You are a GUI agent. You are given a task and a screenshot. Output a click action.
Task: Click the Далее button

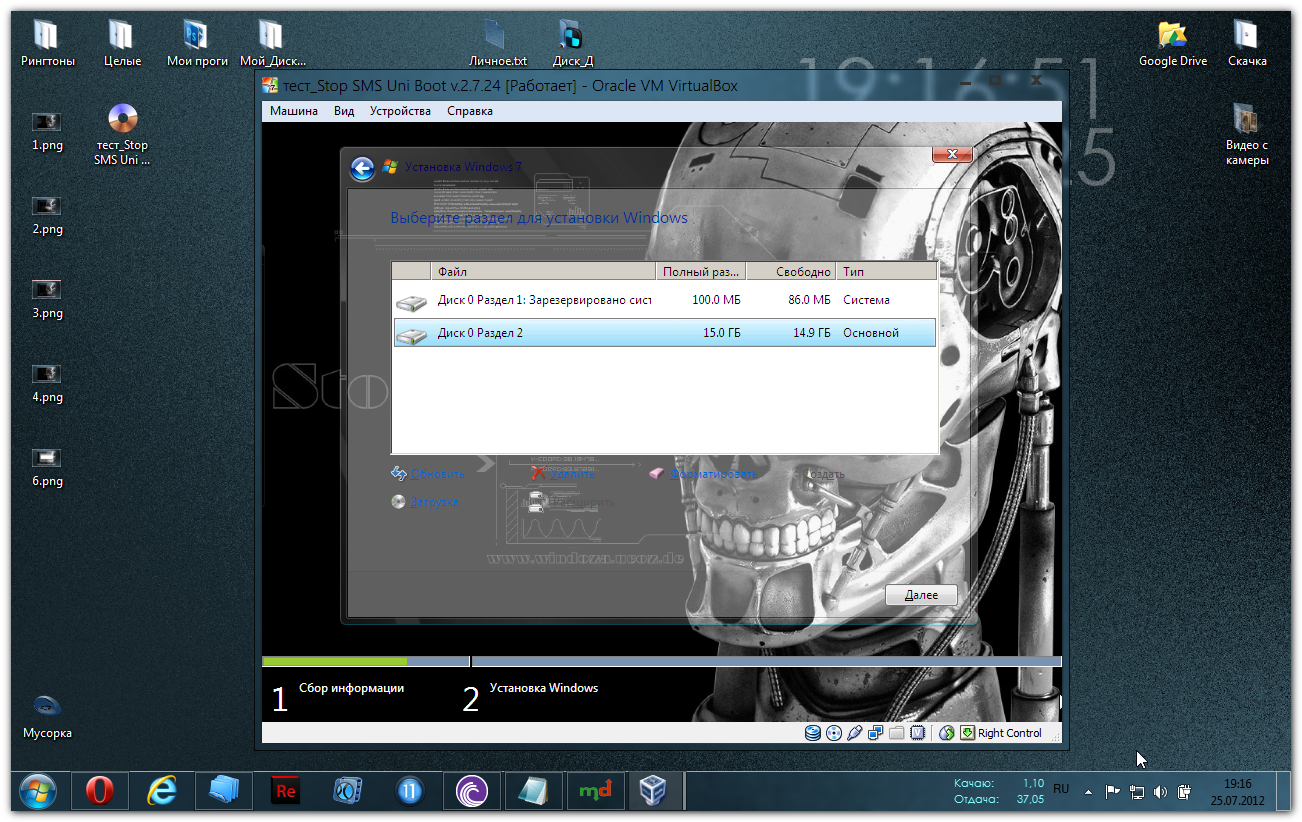tap(921, 595)
